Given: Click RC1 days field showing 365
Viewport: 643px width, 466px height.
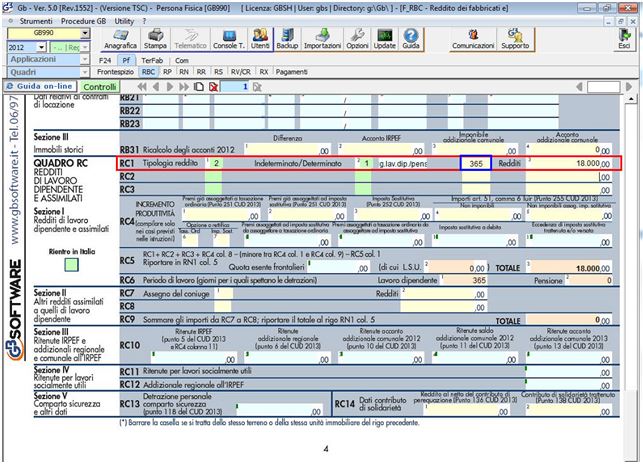Looking at the screenshot, I should [476, 163].
